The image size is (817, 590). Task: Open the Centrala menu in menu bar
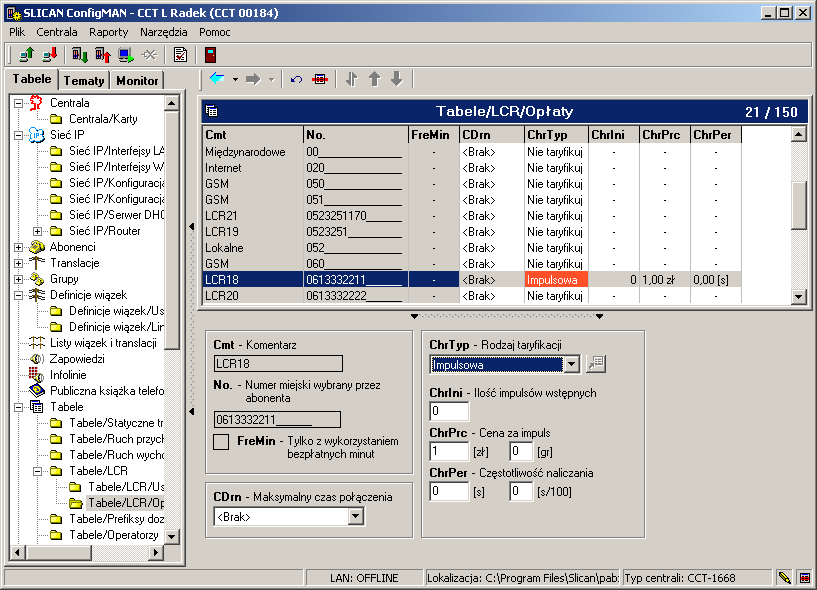(x=57, y=32)
